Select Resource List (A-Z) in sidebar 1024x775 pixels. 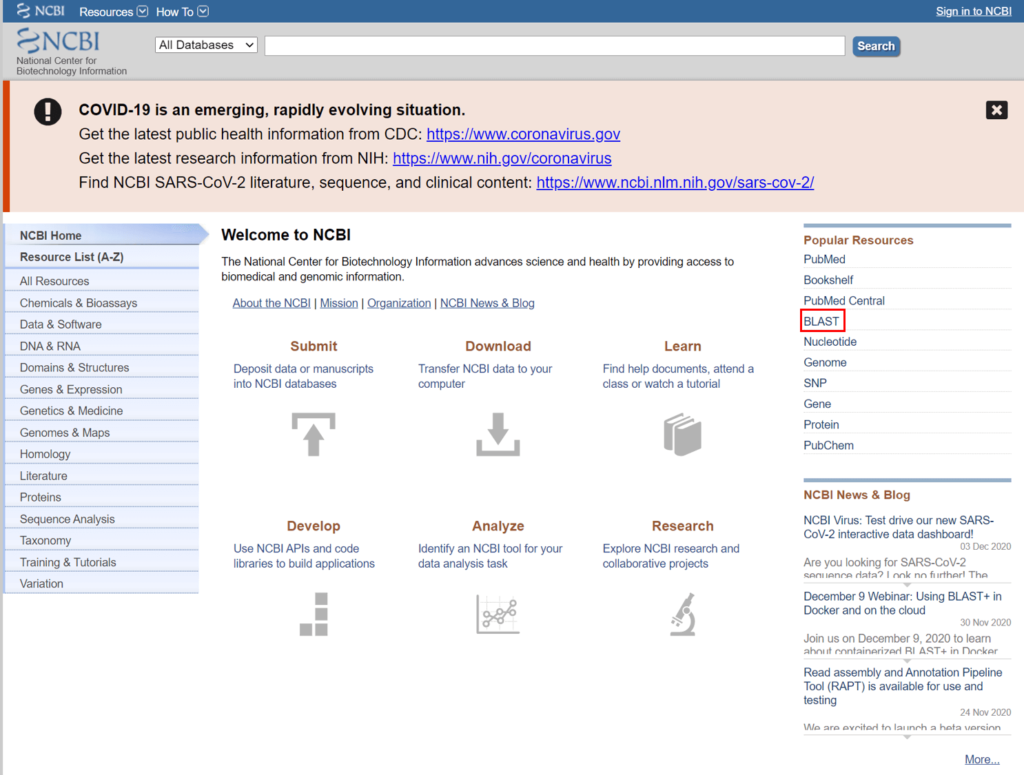pos(102,257)
